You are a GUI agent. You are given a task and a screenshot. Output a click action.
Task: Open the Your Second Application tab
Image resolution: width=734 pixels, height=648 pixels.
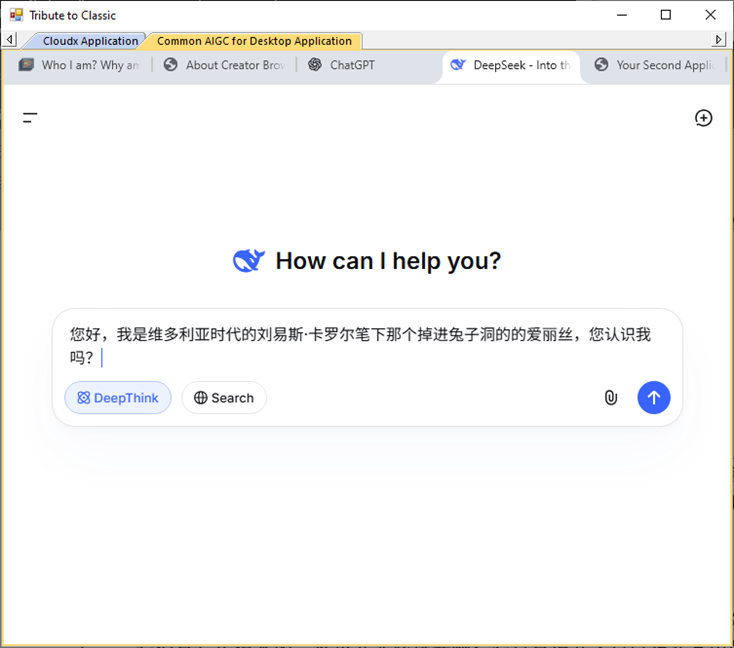655,65
